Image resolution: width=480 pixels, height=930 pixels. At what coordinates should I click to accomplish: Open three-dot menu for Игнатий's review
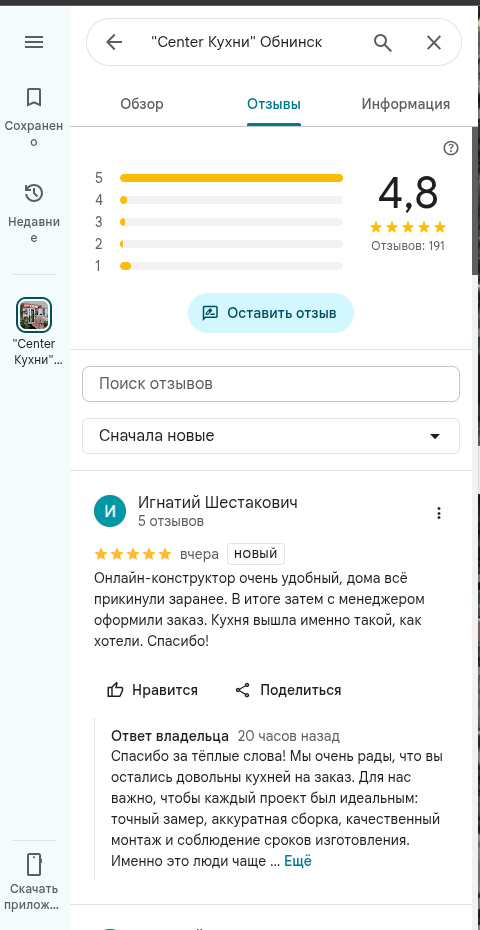click(439, 513)
